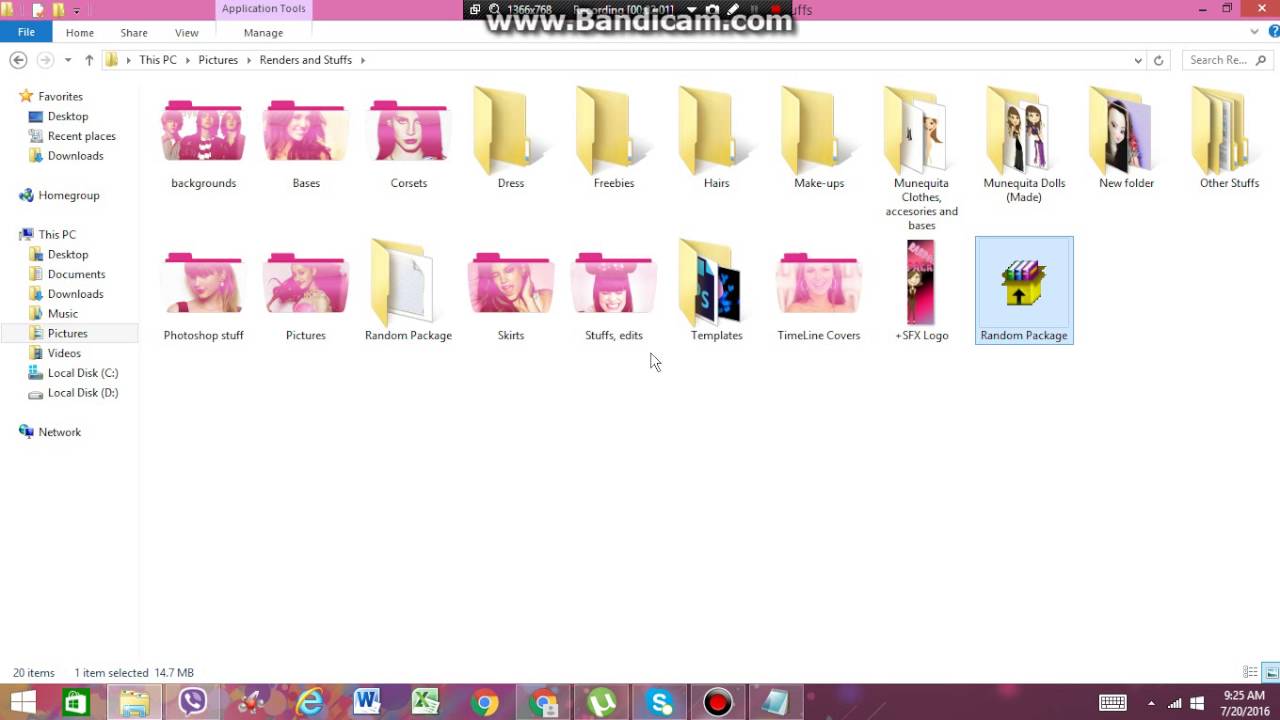Switch to the Share ribbon tab
This screenshot has height=720, width=1280.
134,33
